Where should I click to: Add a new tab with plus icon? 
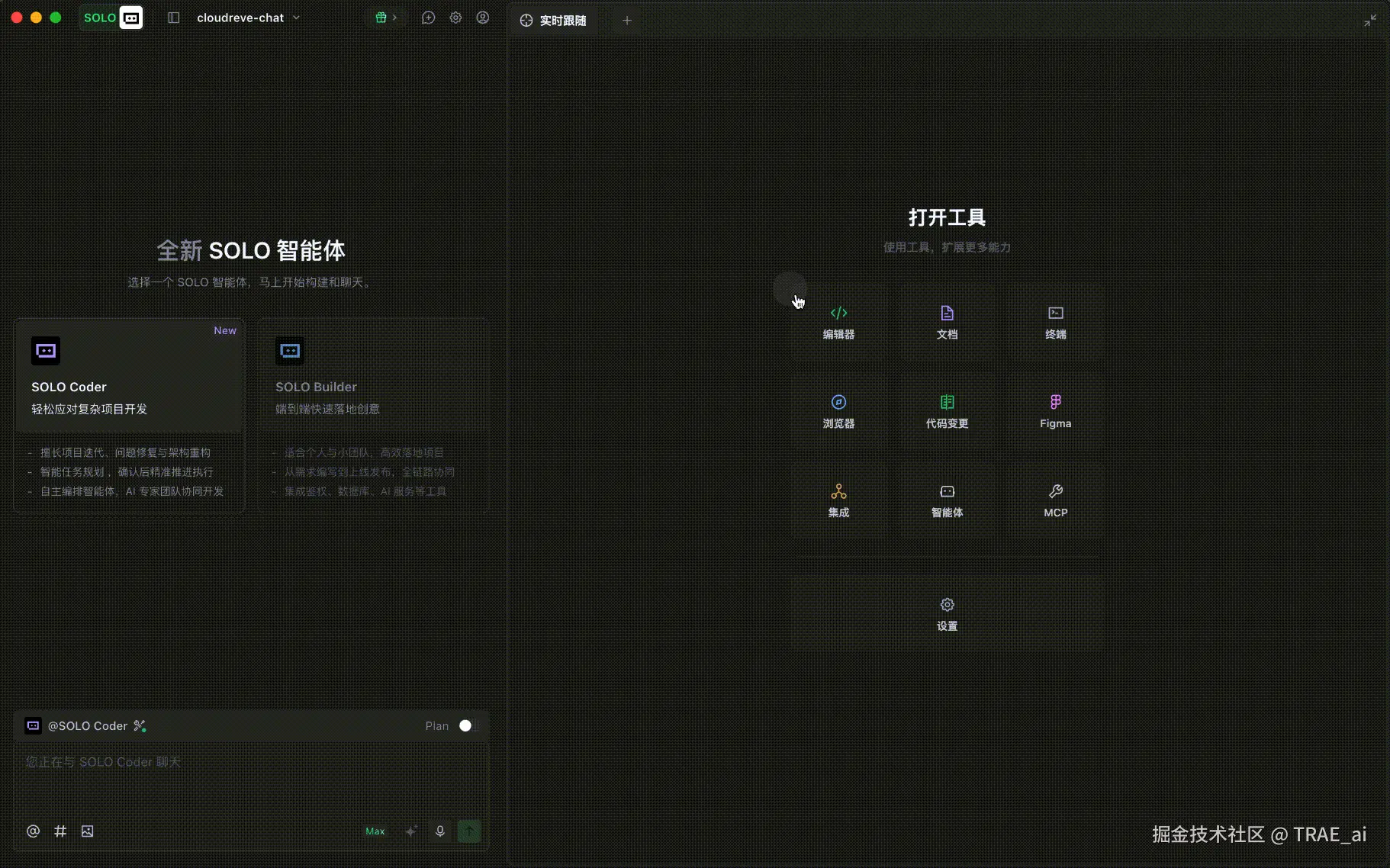click(x=627, y=21)
